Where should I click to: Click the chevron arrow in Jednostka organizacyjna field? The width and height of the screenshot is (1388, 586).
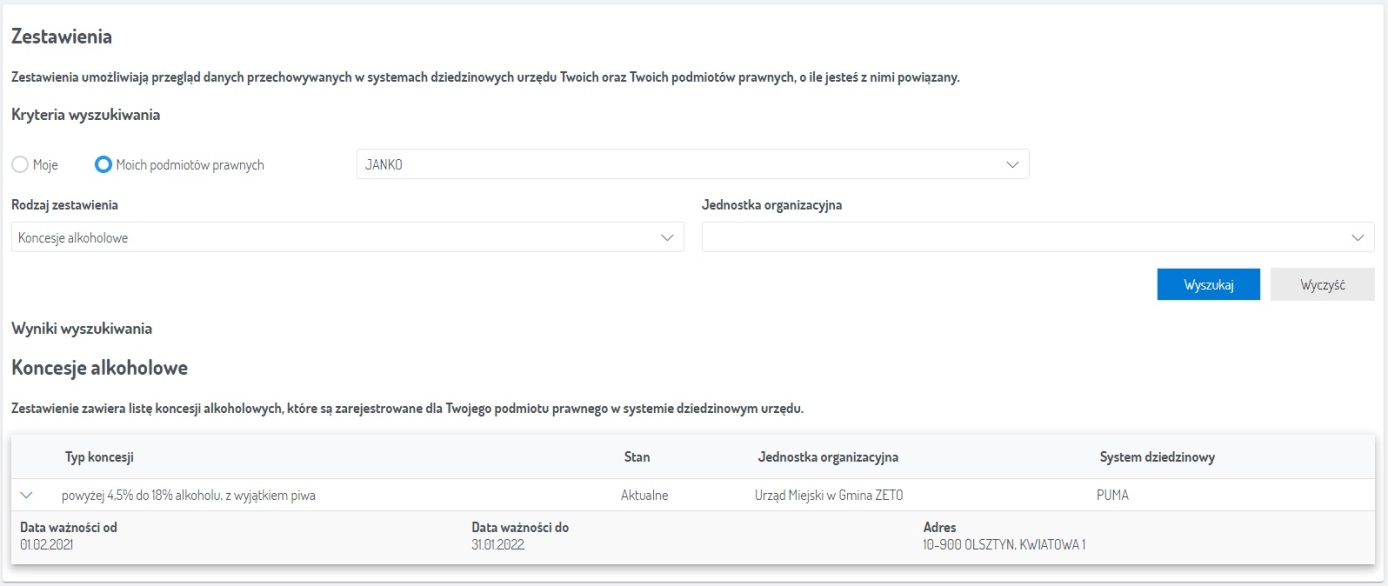[1357, 238]
